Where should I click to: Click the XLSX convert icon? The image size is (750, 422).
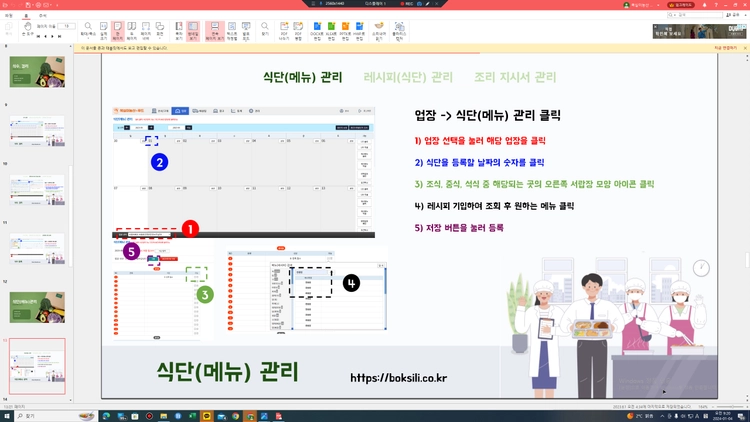point(331,31)
